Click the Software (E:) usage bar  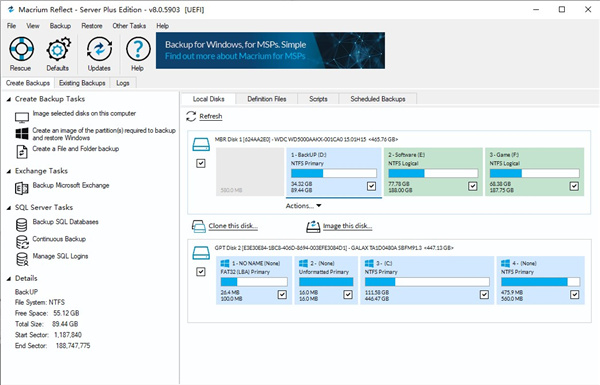(433, 173)
